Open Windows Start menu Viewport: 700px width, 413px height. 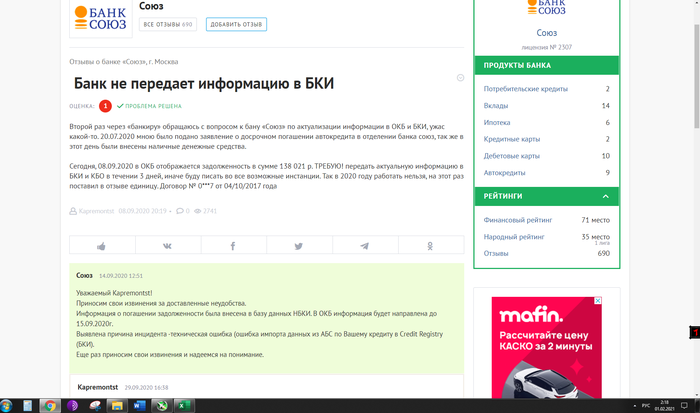click(6, 405)
